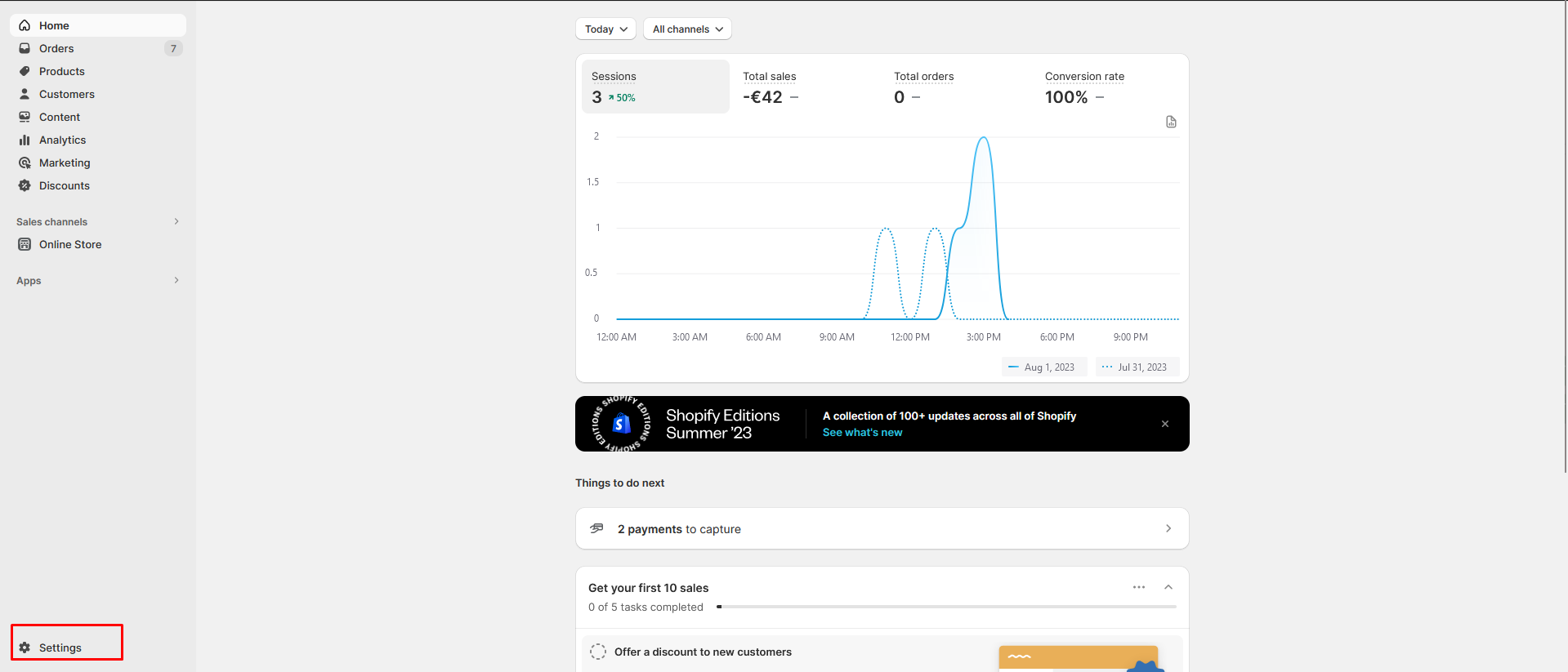Open the chart report document icon
Screen dimensions: 1568x672
point(1171,122)
